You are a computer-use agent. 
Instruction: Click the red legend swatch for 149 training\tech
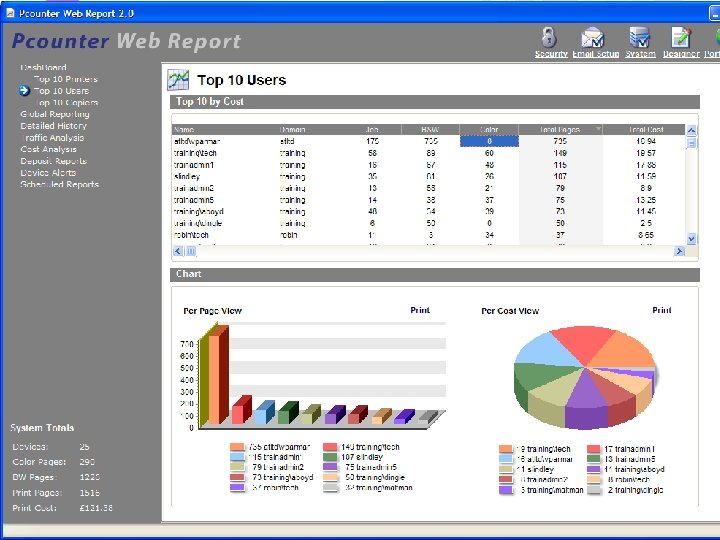point(330,447)
